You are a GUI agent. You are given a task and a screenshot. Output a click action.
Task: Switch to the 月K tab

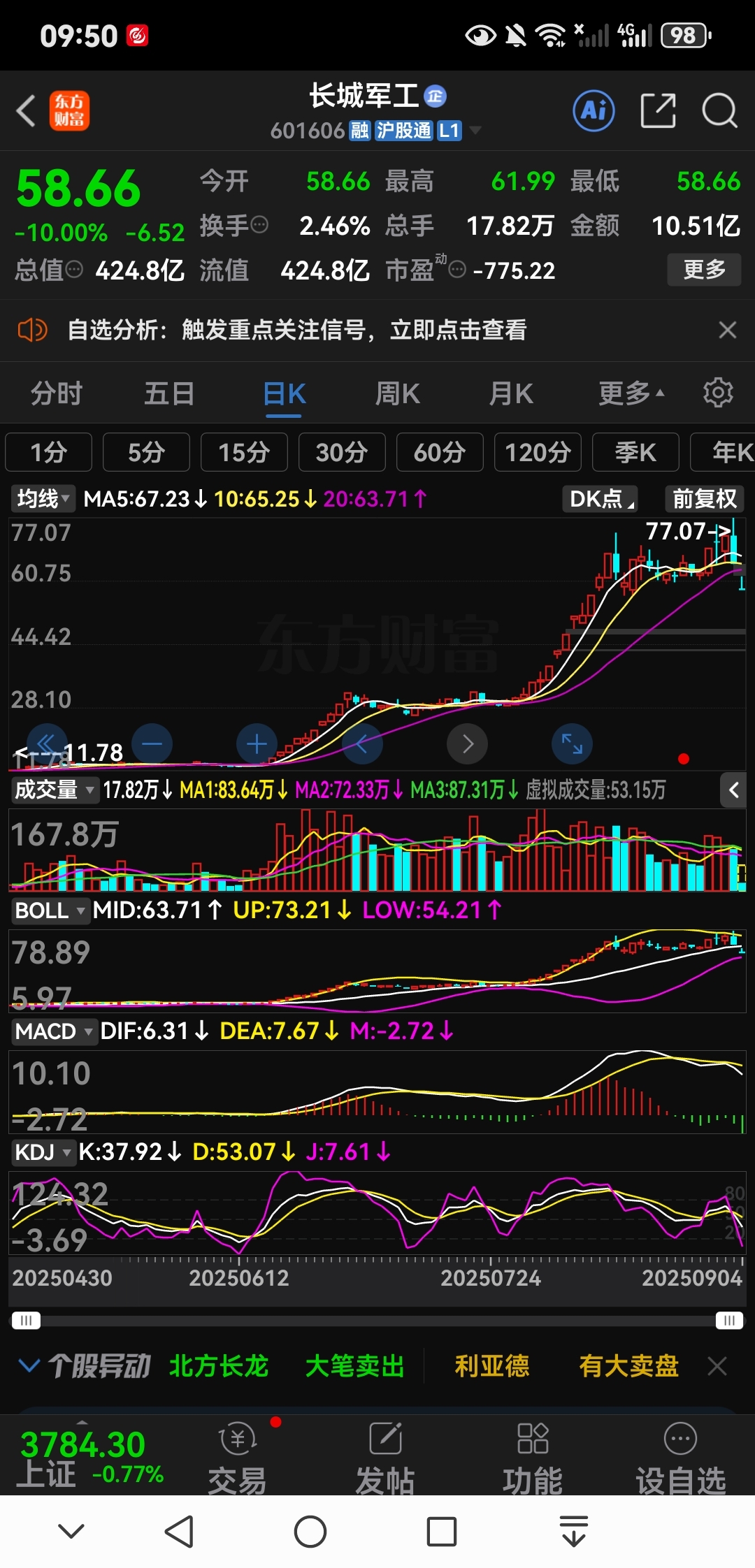point(510,393)
